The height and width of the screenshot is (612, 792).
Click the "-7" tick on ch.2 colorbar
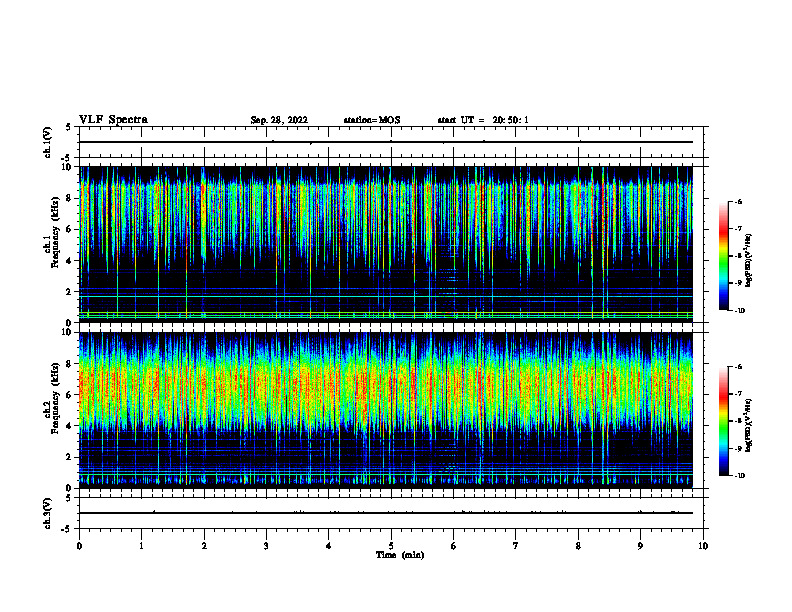tap(738, 394)
